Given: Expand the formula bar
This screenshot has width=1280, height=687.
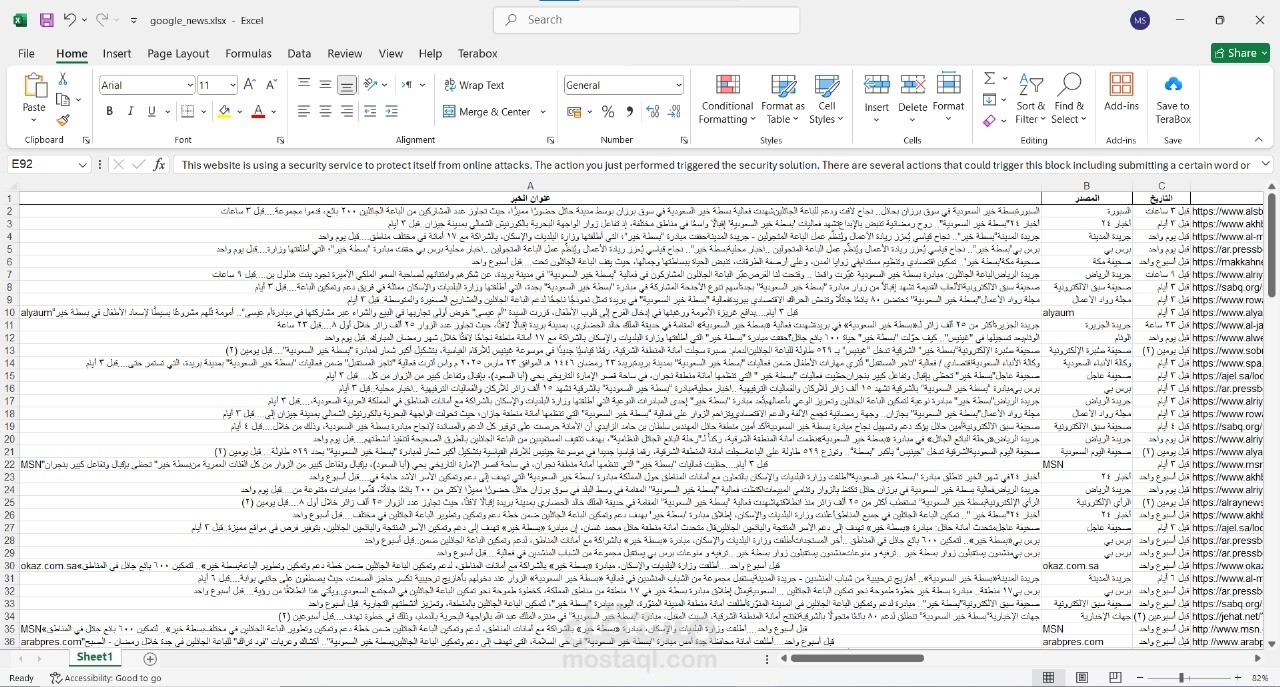Looking at the screenshot, I should coord(1265,164).
